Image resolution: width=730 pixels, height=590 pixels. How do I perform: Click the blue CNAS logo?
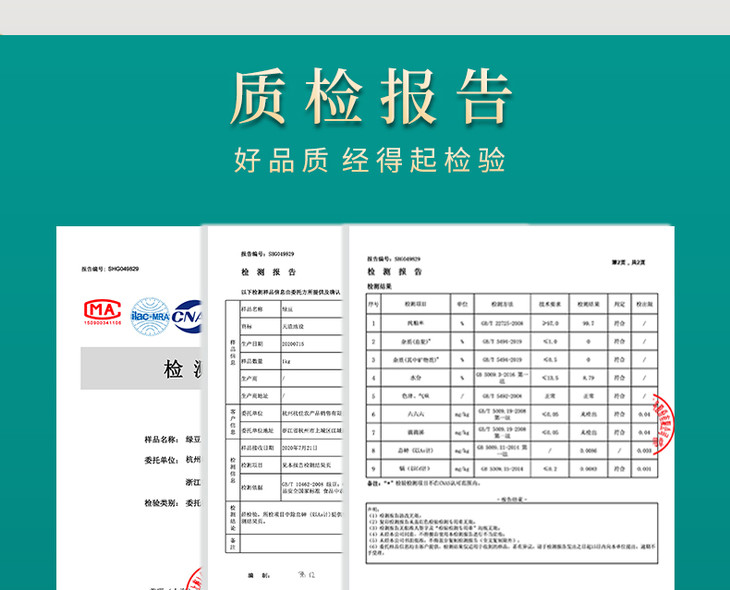(187, 315)
